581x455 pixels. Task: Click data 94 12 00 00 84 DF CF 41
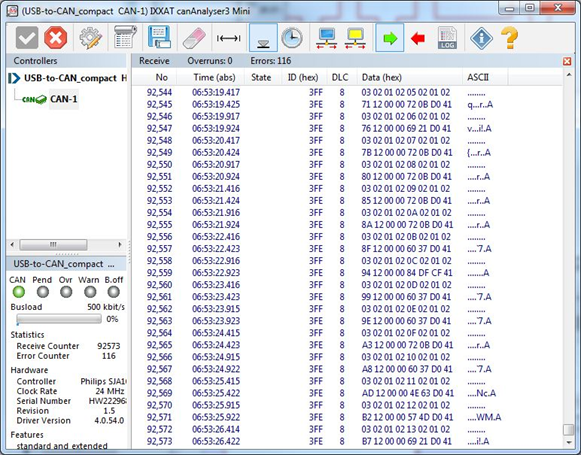407,273
